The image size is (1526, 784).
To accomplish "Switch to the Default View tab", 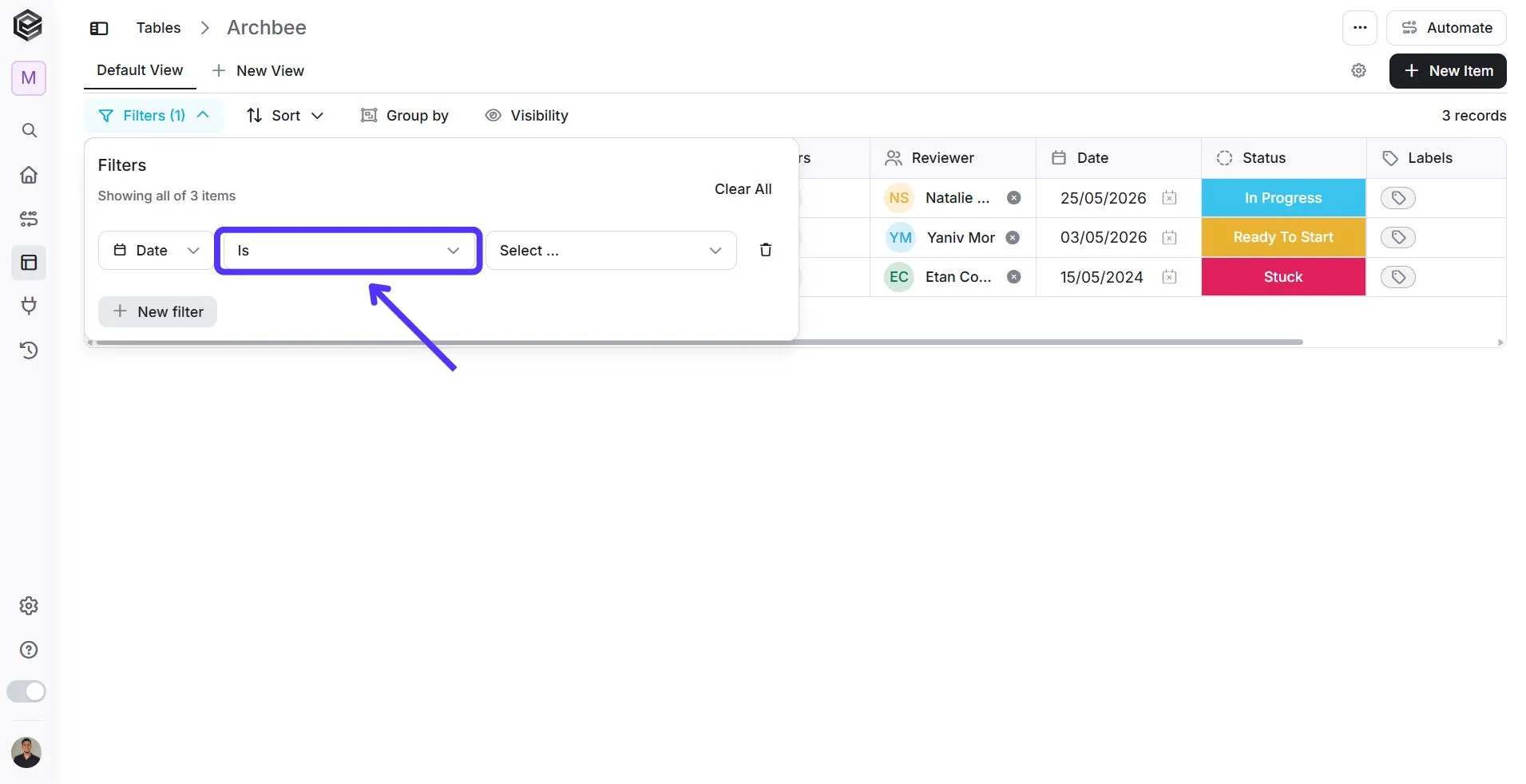I will pos(140,70).
